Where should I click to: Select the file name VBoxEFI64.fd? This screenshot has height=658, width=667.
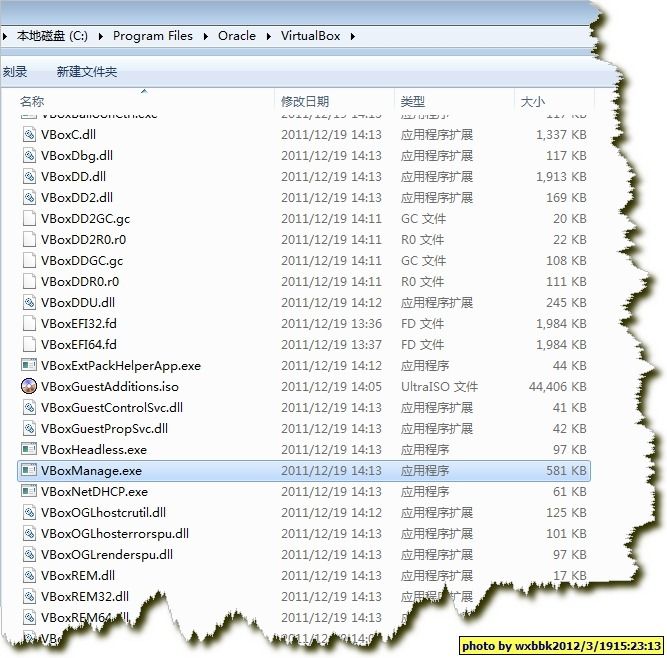tap(79, 344)
